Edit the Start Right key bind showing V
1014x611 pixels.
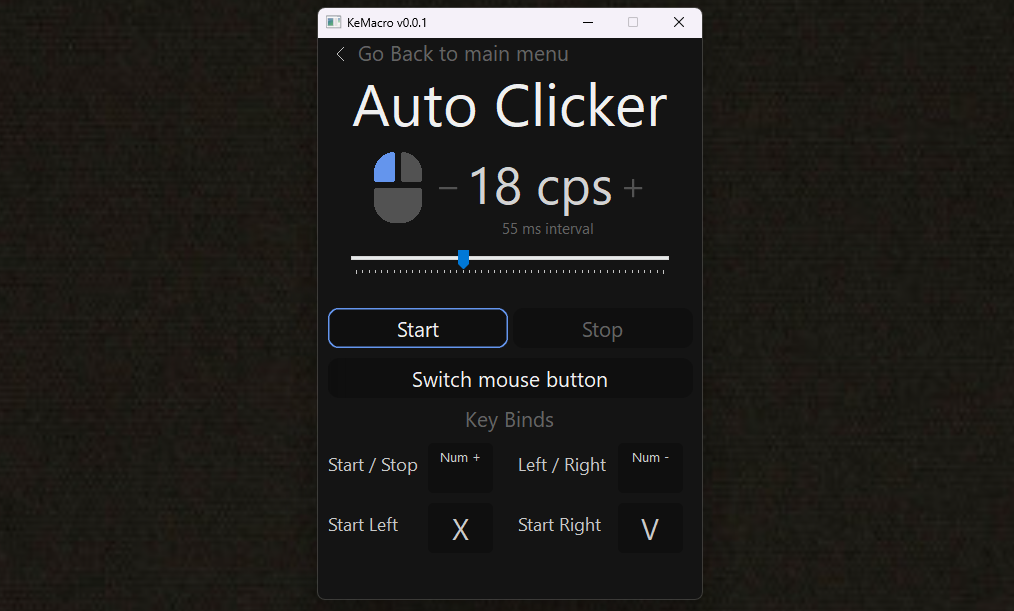pyautogui.click(x=650, y=528)
